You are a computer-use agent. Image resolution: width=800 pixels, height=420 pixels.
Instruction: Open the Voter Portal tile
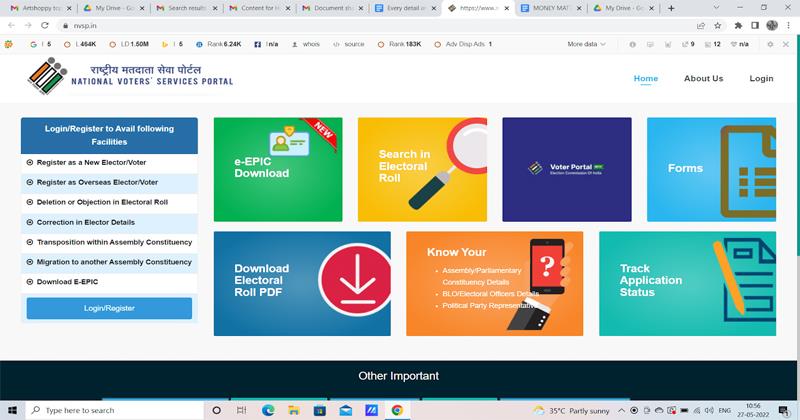point(567,169)
